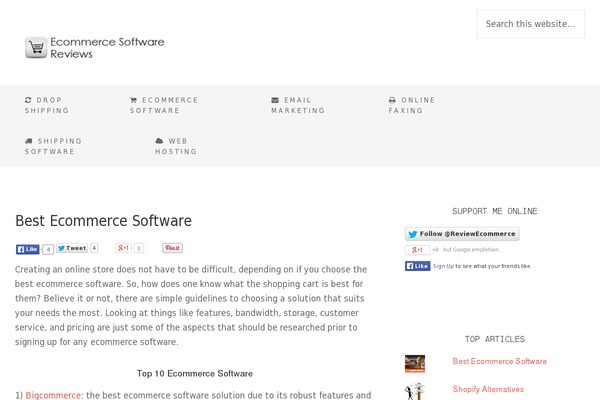Share the article with Tweet button
This screenshot has width=600, height=400.
pyautogui.click(x=72, y=248)
